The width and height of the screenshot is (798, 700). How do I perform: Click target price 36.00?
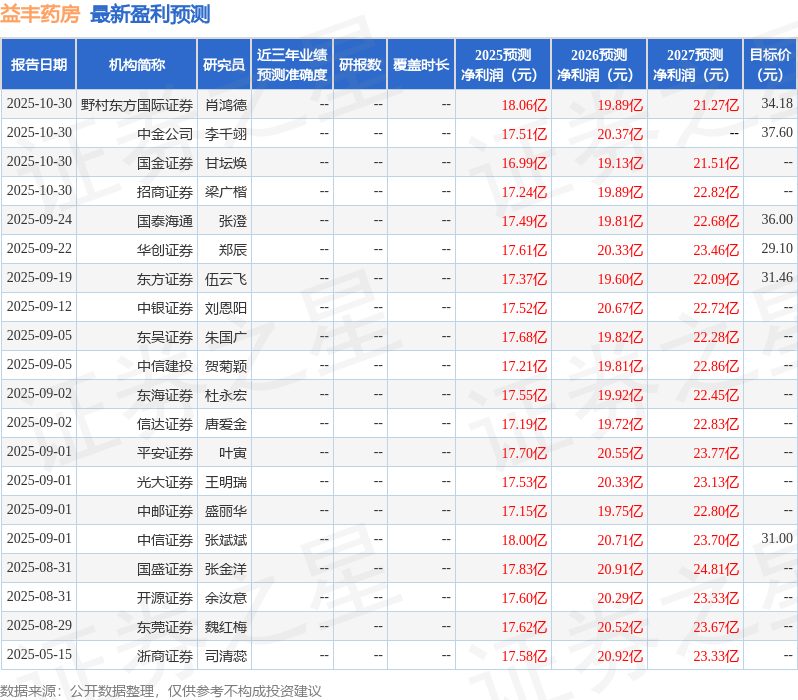coord(777,219)
